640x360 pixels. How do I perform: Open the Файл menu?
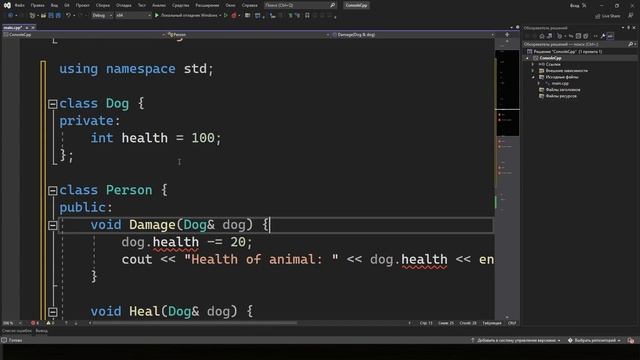point(19,5)
